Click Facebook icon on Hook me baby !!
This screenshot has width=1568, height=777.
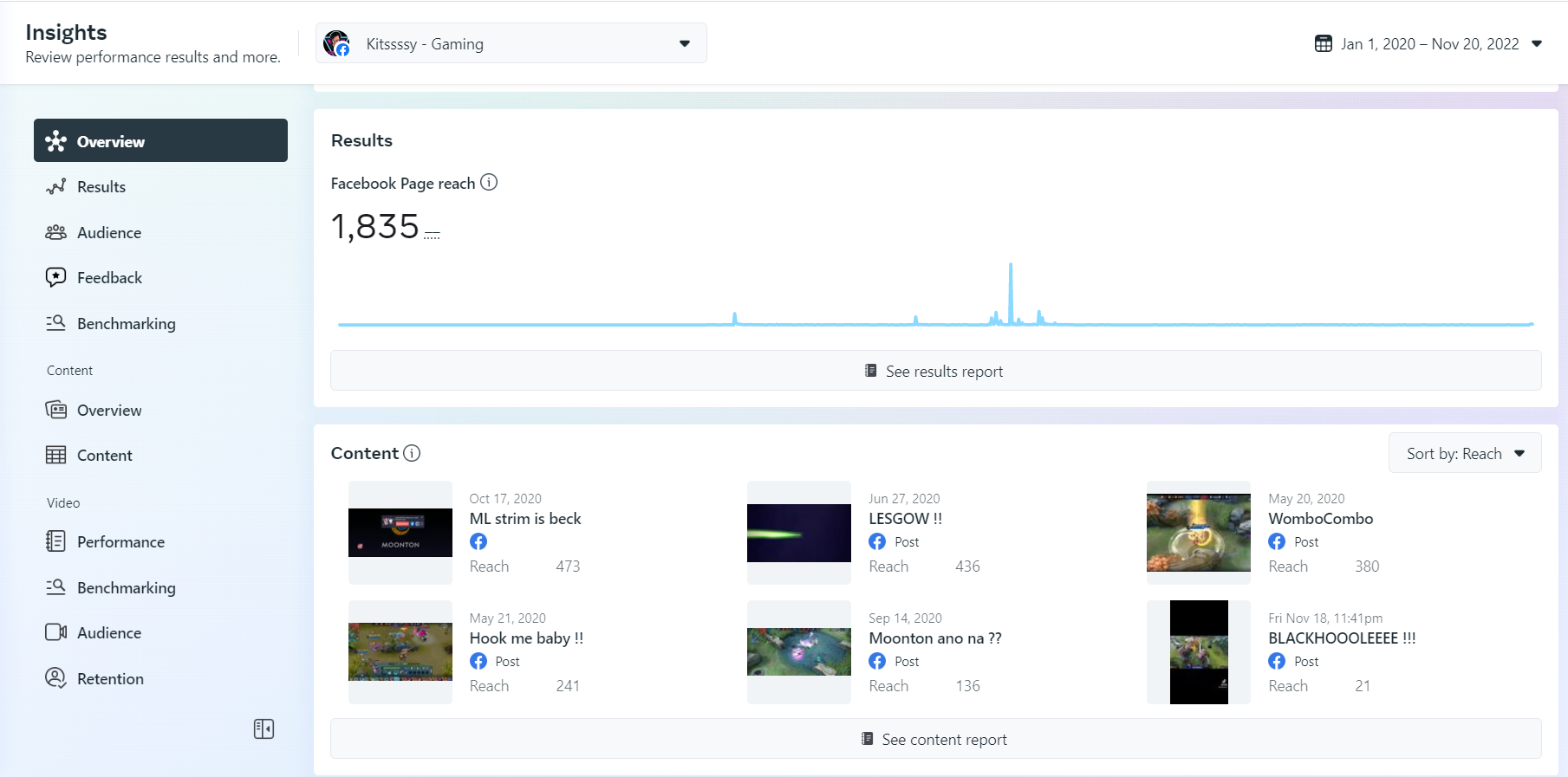point(478,661)
